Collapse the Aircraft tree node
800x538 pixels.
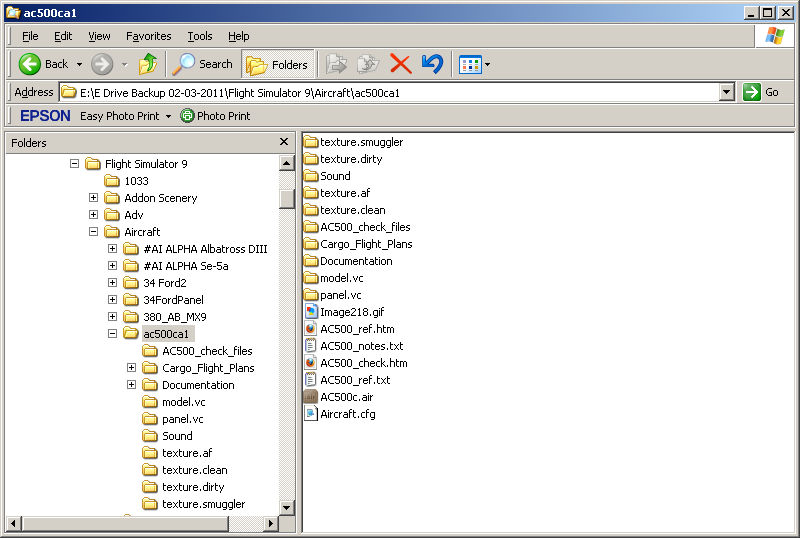93,231
